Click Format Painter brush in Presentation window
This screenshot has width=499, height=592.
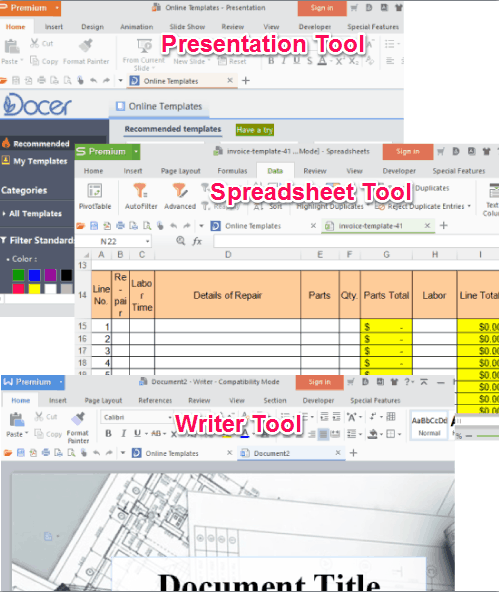(x=86, y=45)
